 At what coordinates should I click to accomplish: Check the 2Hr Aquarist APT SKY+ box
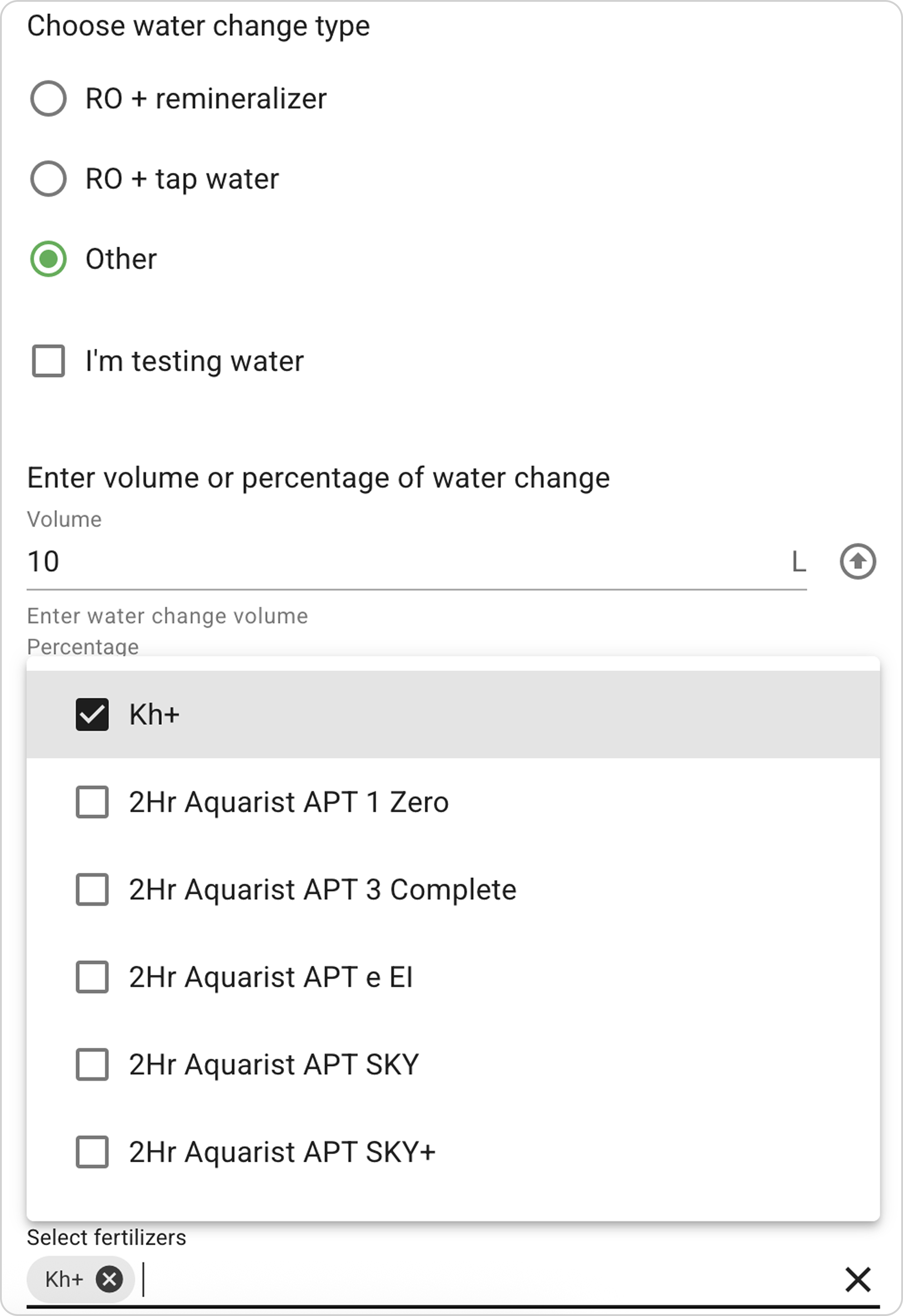(x=93, y=1152)
